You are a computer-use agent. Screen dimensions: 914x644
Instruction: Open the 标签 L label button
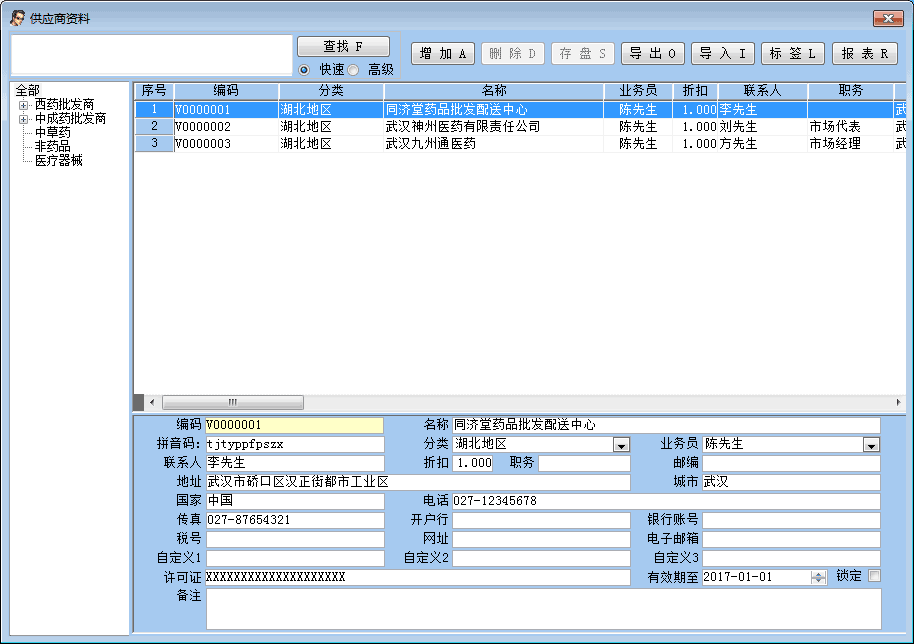(793, 54)
